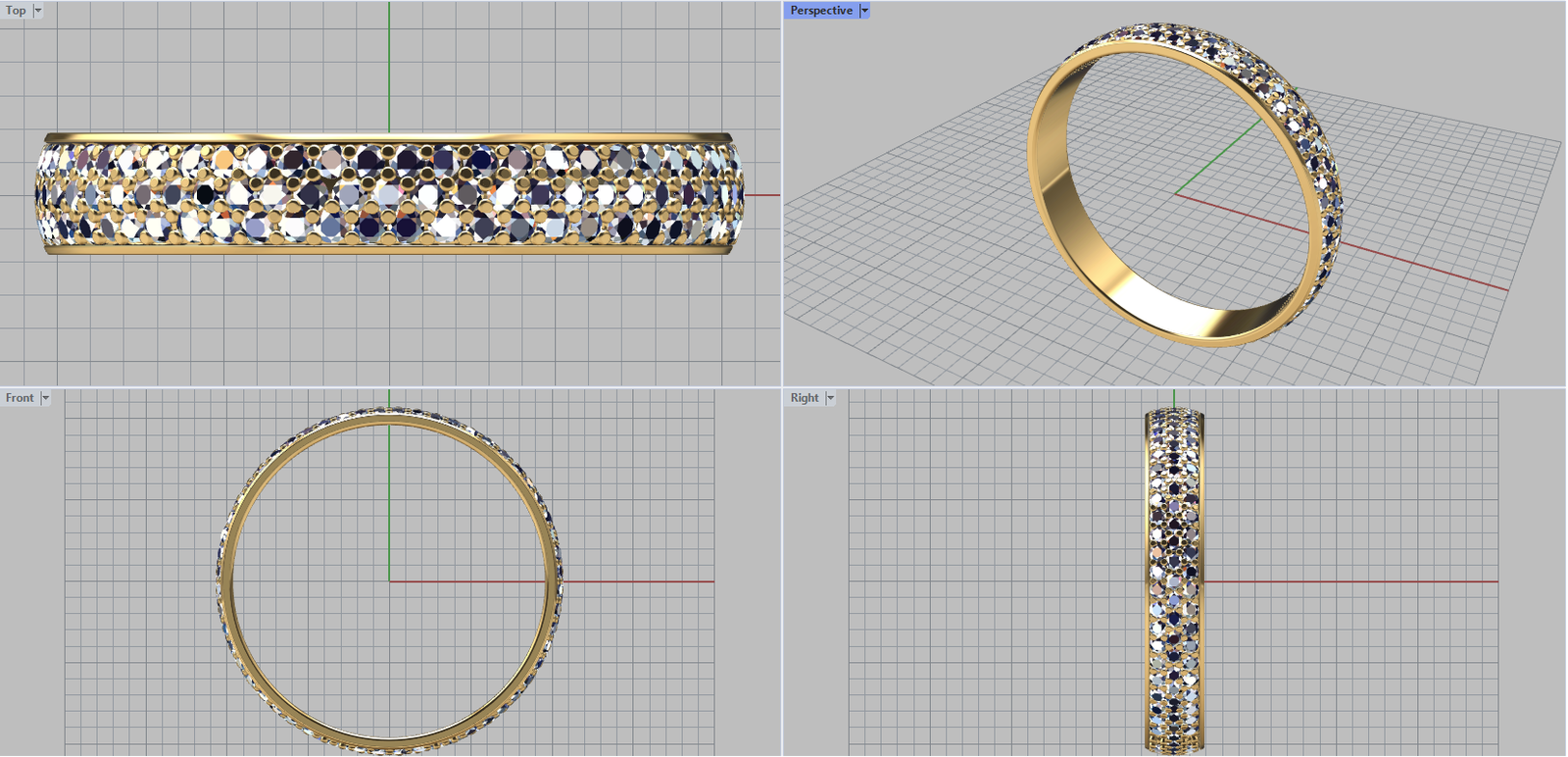
Task: Click the Top viewport title label
Action: point(16,11)
